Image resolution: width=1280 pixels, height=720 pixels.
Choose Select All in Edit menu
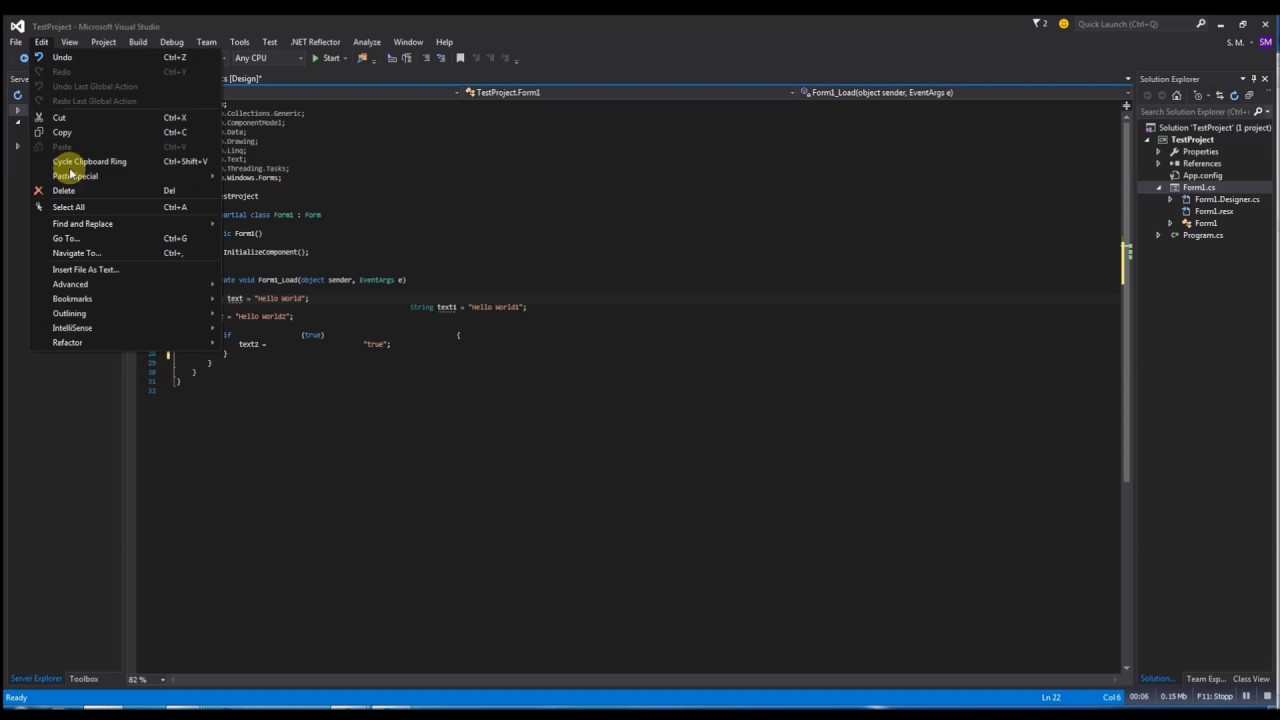click(125, 207)
